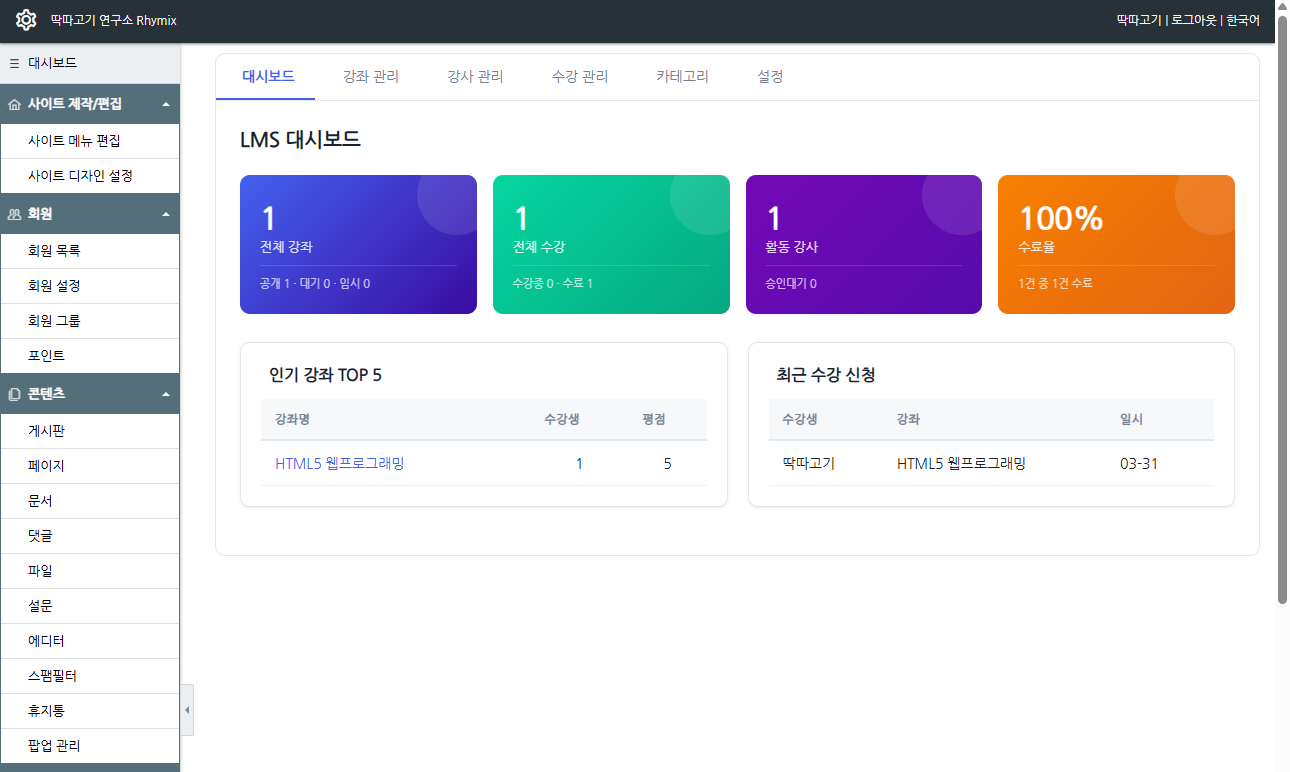
Task: Switch to the 강좌 관리 tab
Action: (370, 75)
